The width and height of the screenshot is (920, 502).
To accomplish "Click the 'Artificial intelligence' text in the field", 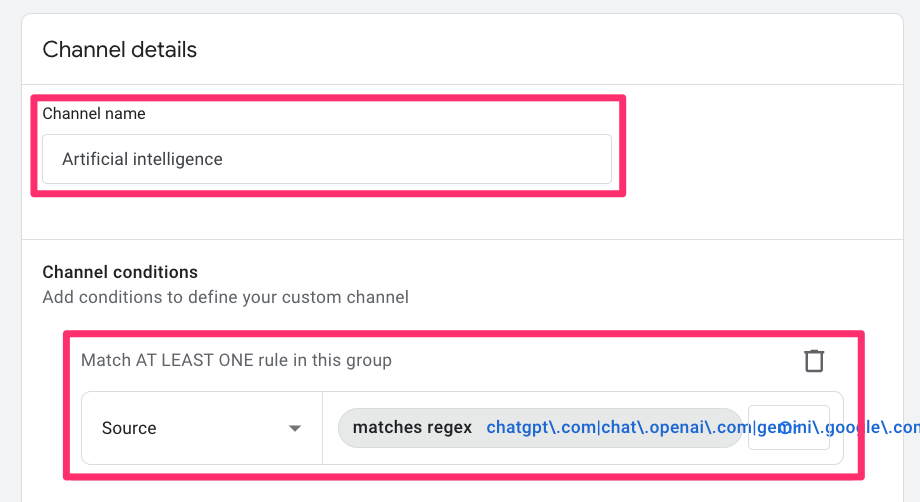I will [x=142, y=159].
